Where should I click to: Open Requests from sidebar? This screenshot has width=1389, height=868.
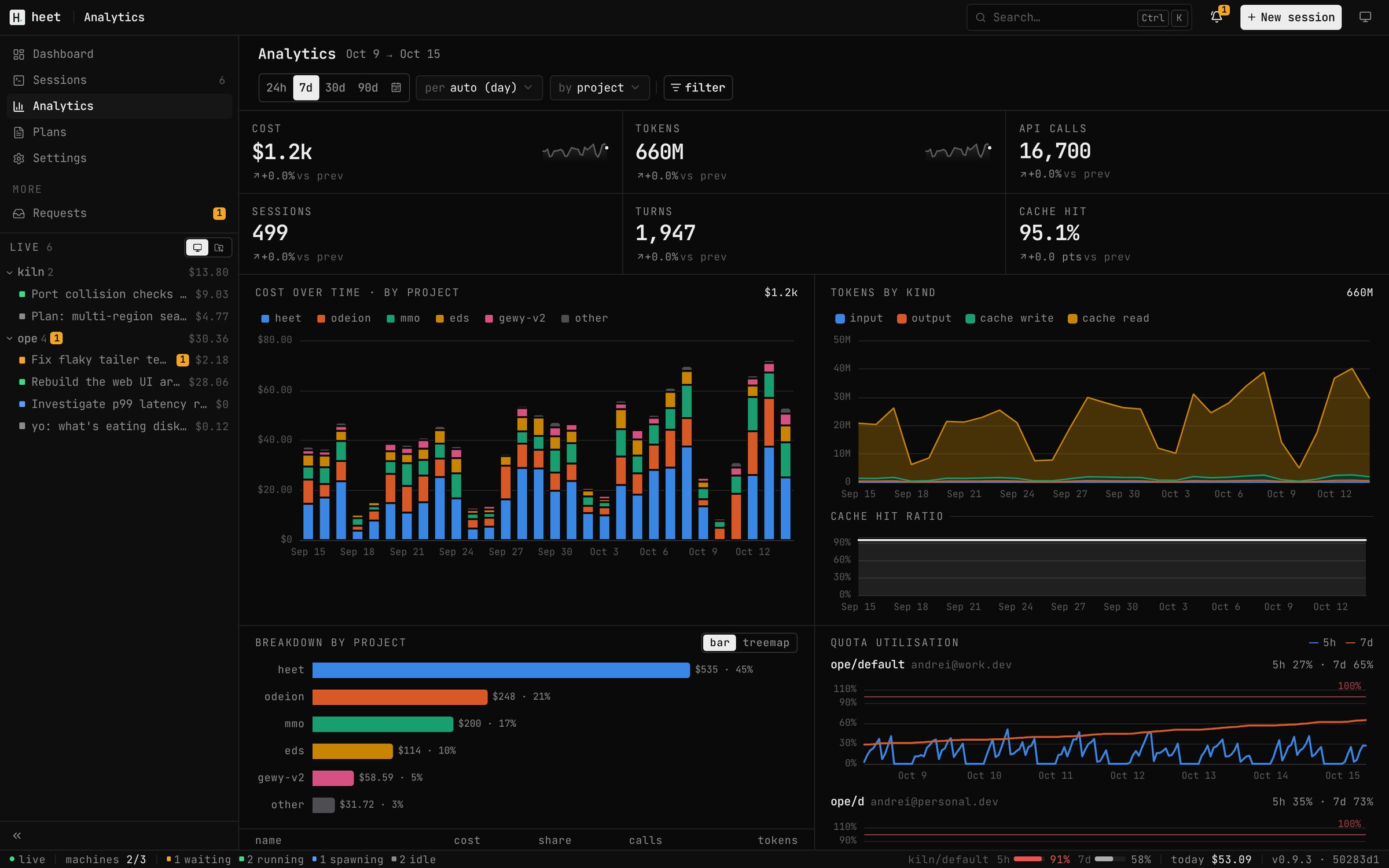point(119,214)
